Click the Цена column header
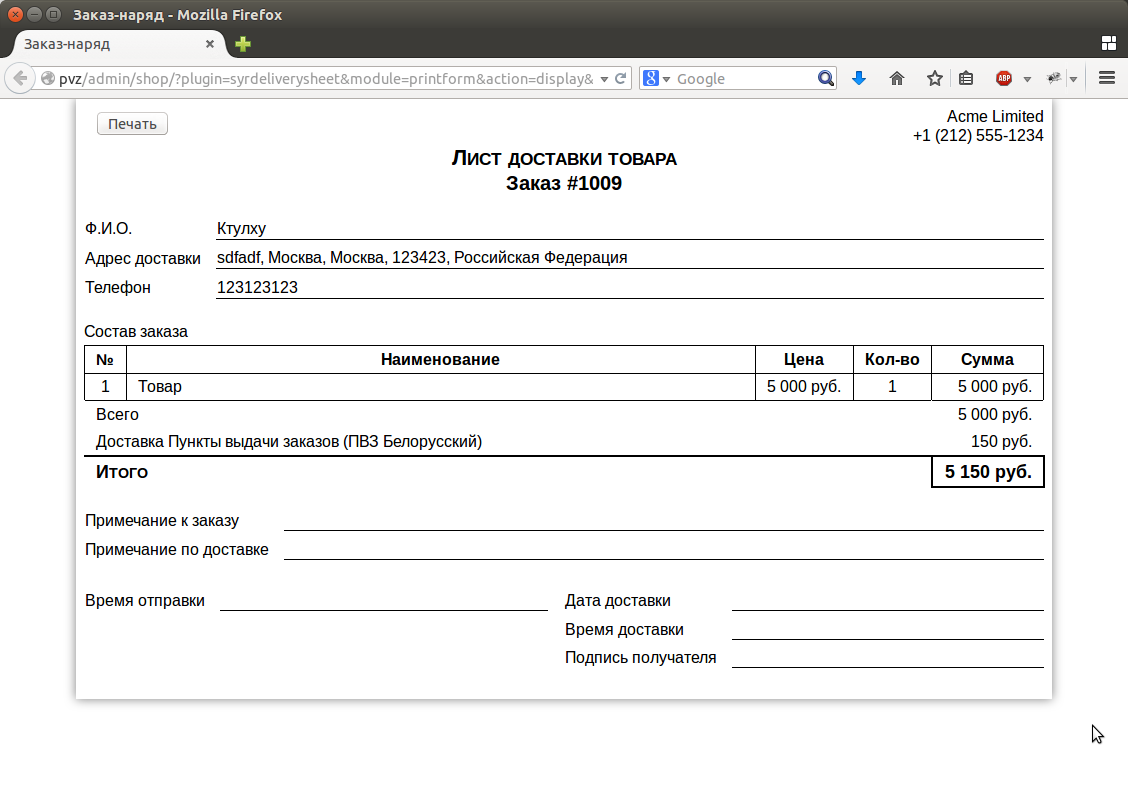This screenshot has width=1128, height=799. [x=804, y=360]
